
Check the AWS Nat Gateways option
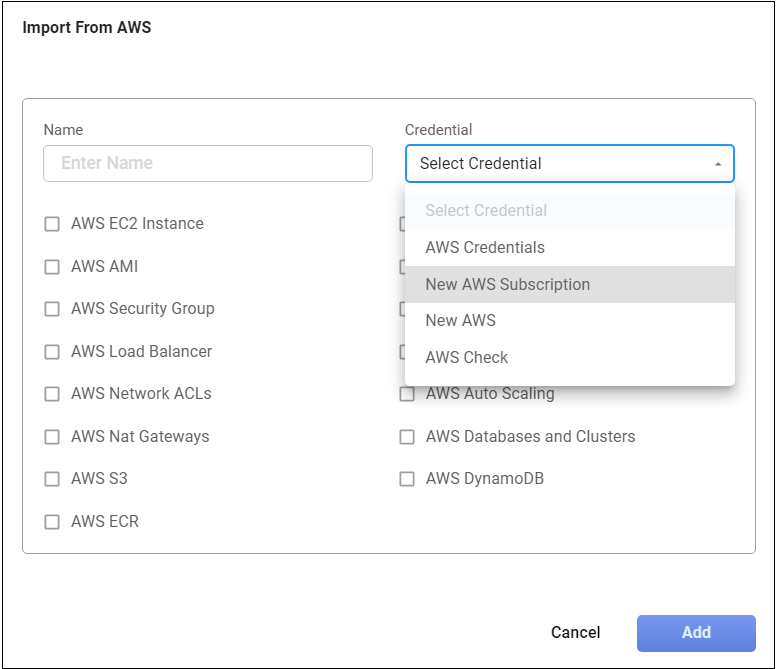point(52,437)
